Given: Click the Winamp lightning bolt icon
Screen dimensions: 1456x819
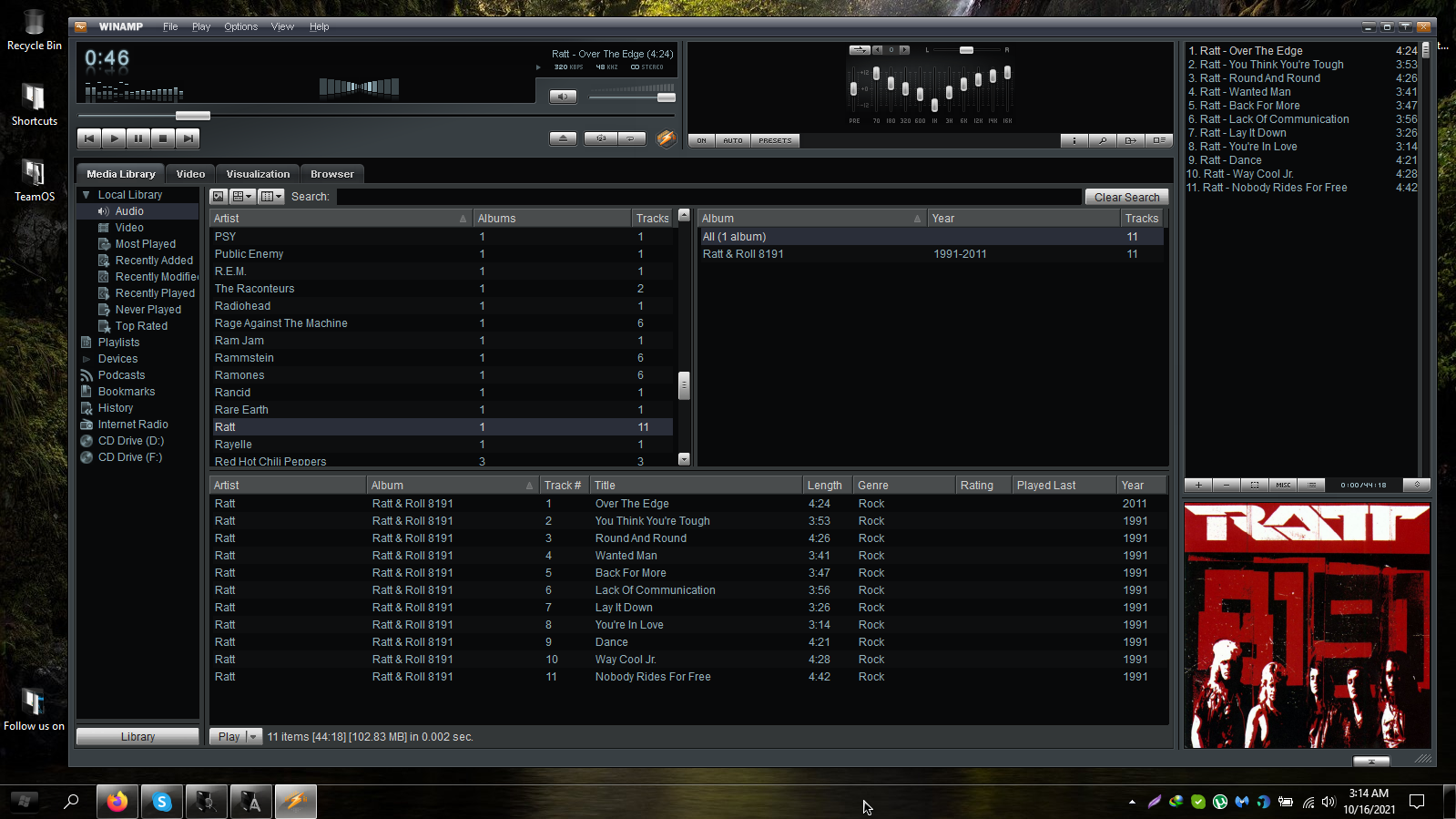Looking at the screenshot, I should [666, 138].
